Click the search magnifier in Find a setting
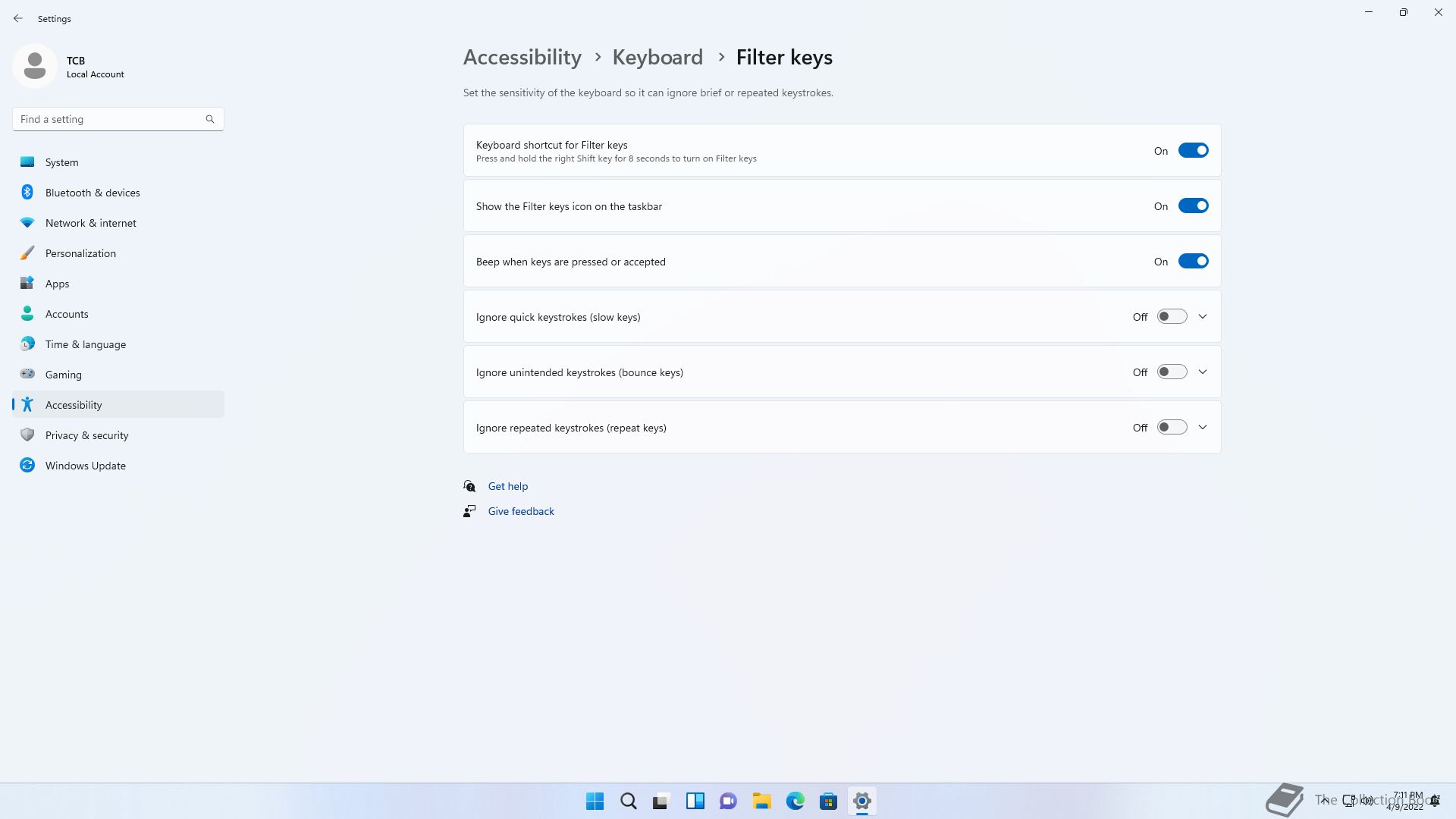 210,119
